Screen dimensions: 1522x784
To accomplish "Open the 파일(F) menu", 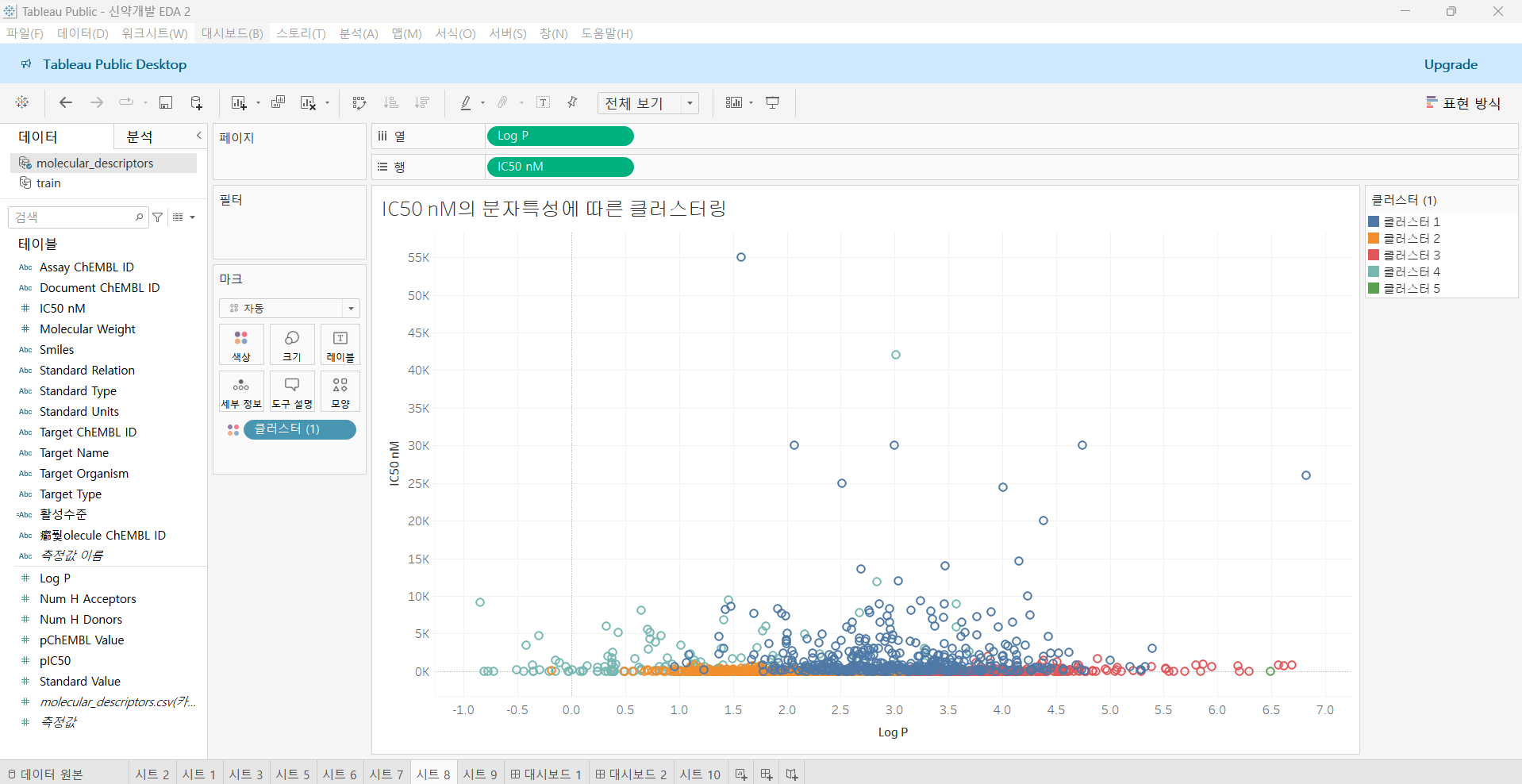I will (25, 33).
